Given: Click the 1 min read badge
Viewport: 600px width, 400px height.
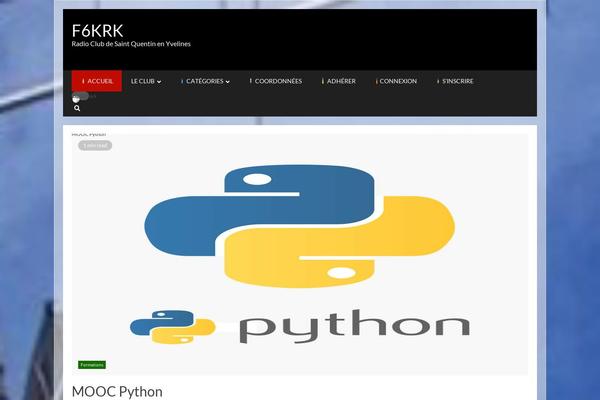Looking at the screenshot, I should click(x=95, y=145).
